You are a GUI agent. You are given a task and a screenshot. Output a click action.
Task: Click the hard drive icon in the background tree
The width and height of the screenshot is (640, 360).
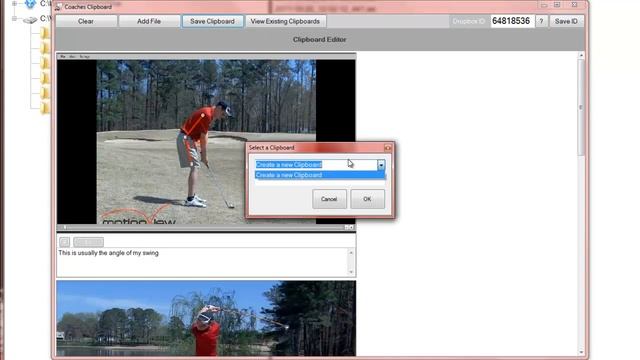(x=30, y=19)
